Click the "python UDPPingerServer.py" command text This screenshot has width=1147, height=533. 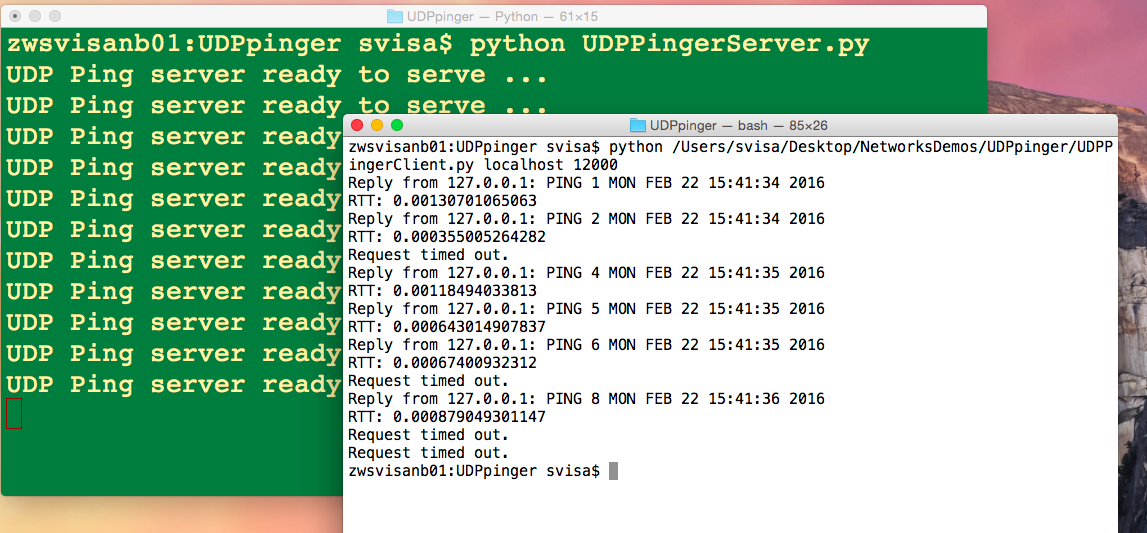669,45
